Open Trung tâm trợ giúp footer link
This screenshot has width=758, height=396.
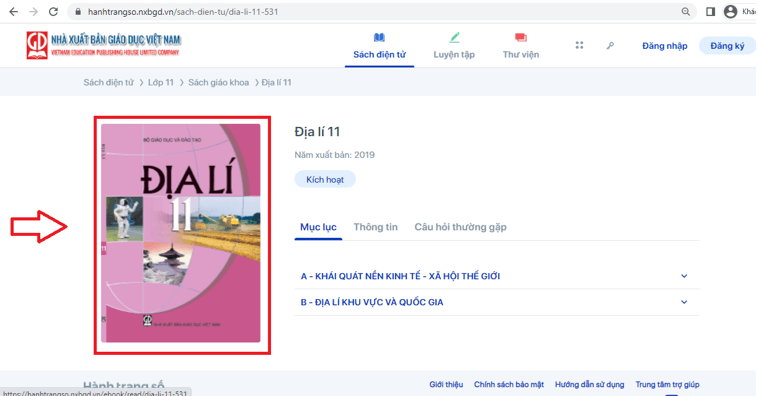[667, 384]
